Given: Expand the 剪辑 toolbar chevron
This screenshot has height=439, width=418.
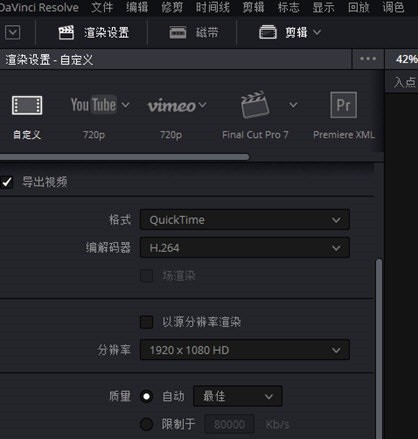Looking at the screenshot, I should click(x=317, y=32).
